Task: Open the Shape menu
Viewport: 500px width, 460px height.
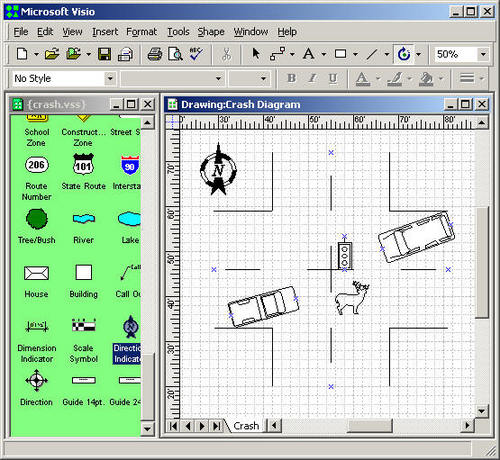Action: [x=211, y=32]
